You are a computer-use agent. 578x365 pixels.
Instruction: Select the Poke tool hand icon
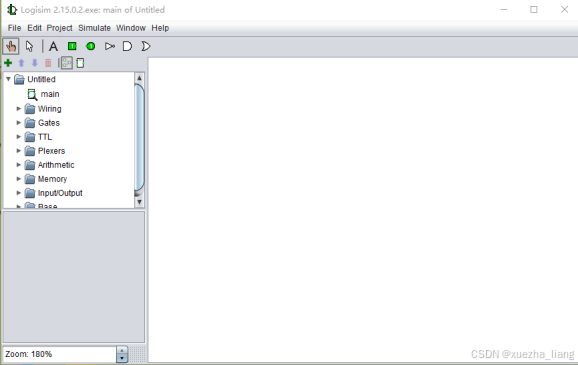11,46
